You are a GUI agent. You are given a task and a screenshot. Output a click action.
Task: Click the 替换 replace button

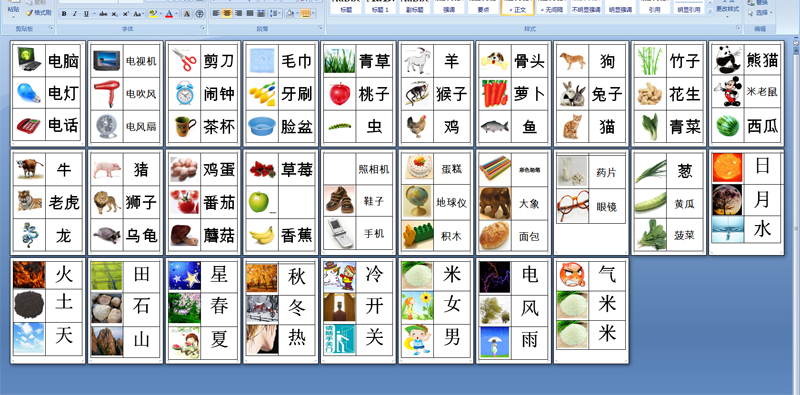point(758,3)
